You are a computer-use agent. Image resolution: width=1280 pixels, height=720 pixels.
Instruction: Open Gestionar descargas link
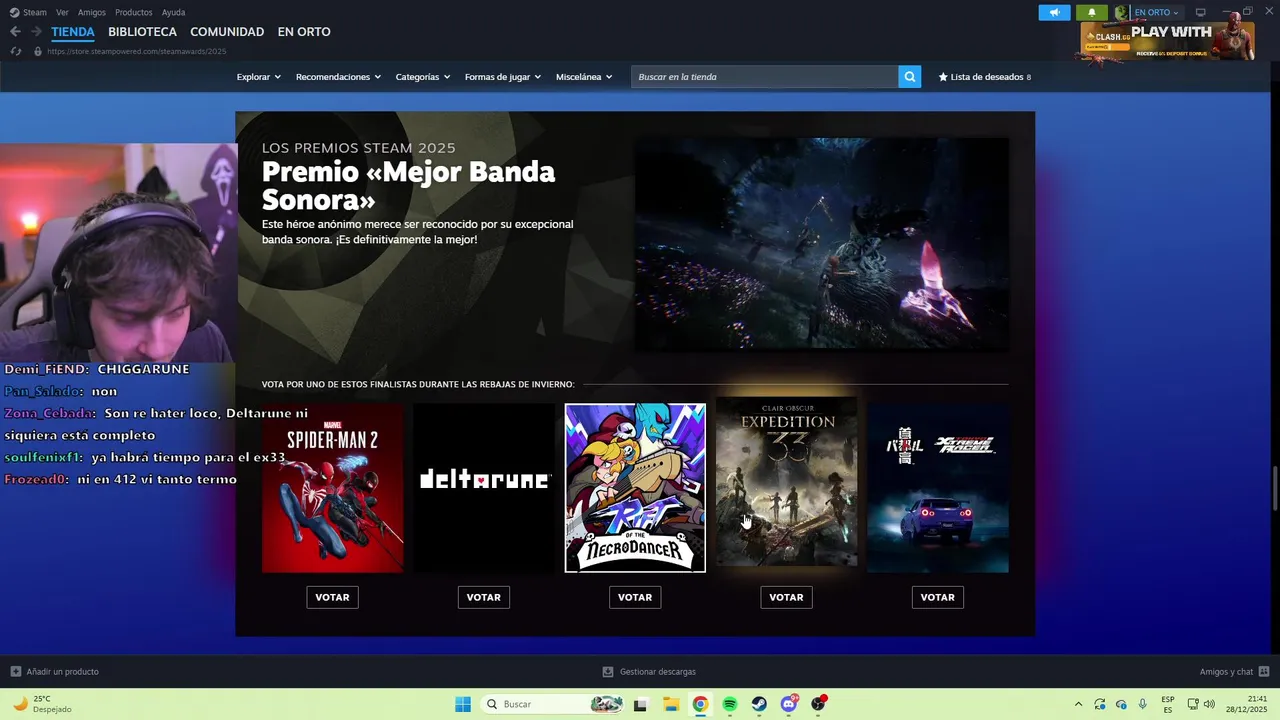[657, 672]
